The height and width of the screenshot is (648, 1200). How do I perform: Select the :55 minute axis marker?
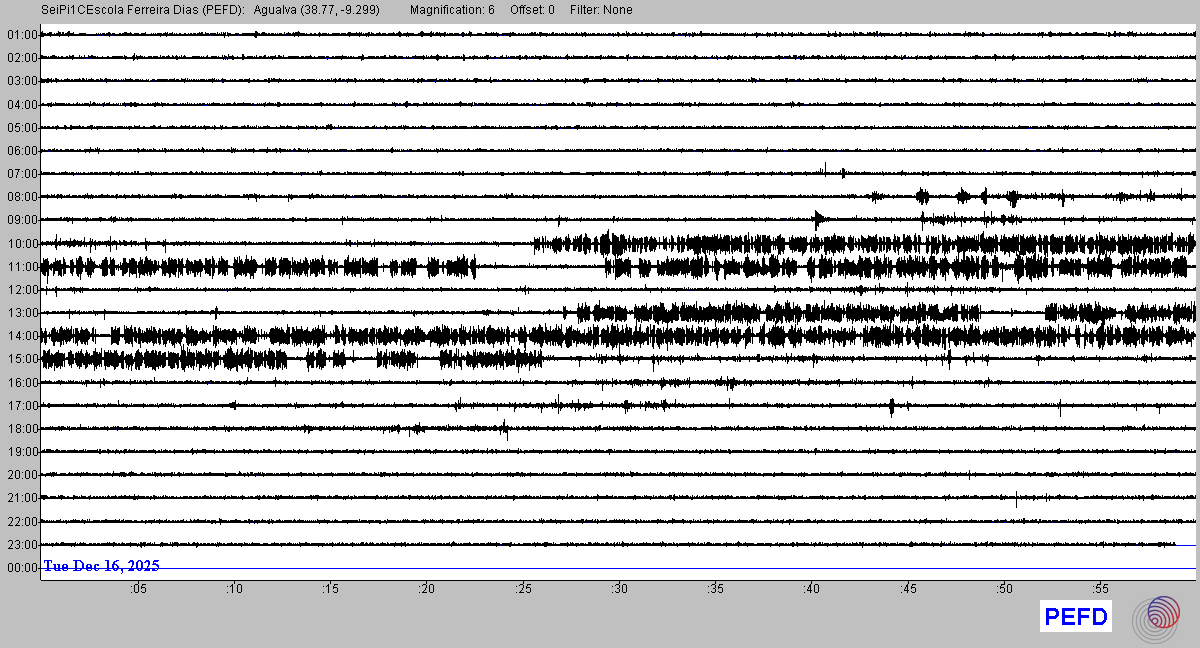click(x=1100, y=589)
